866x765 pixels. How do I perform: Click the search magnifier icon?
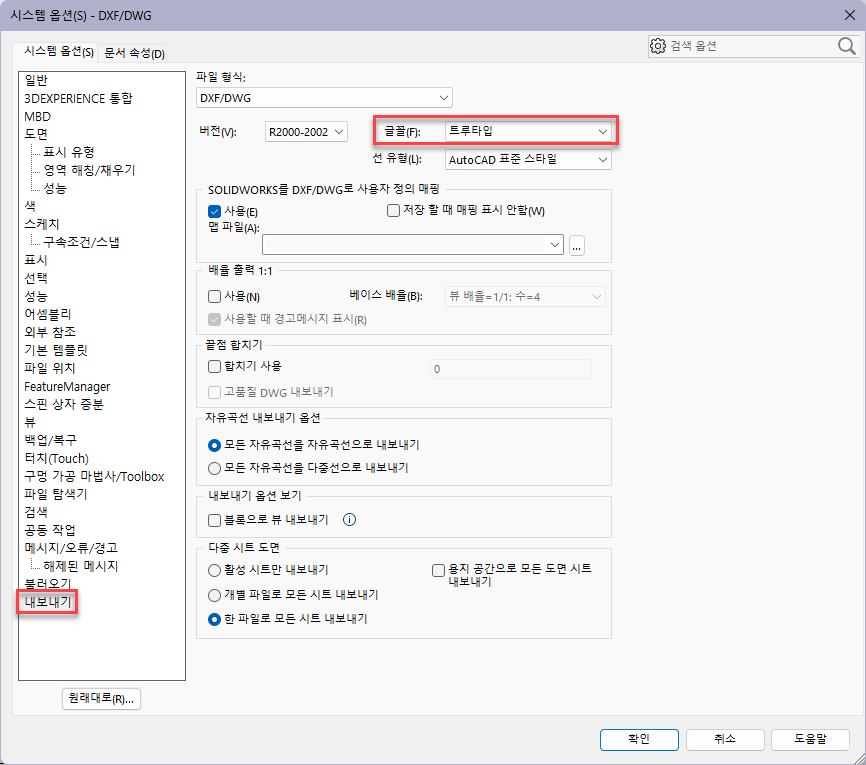click(x=846, y=46)
